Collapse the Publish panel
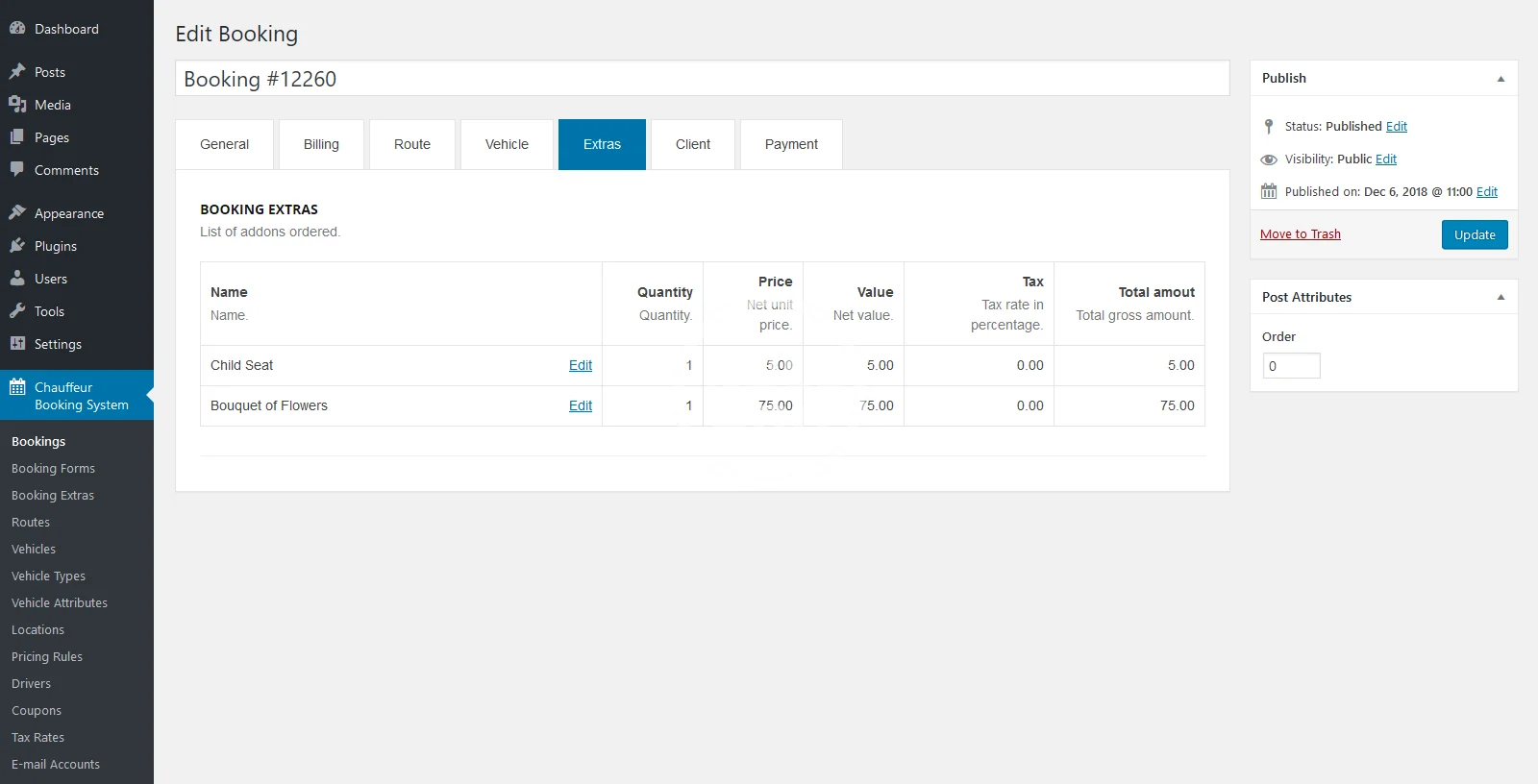1538x784 pixels. click(1501, 79)
